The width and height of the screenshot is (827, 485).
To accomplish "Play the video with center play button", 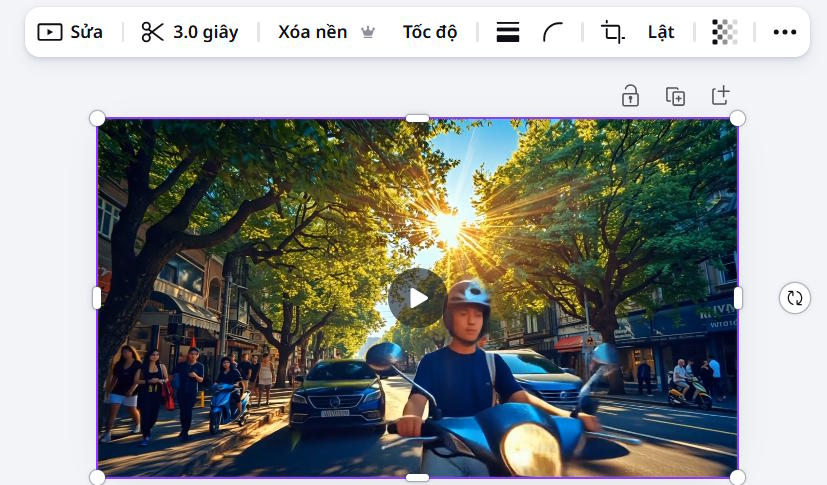I will click(418, 298).
